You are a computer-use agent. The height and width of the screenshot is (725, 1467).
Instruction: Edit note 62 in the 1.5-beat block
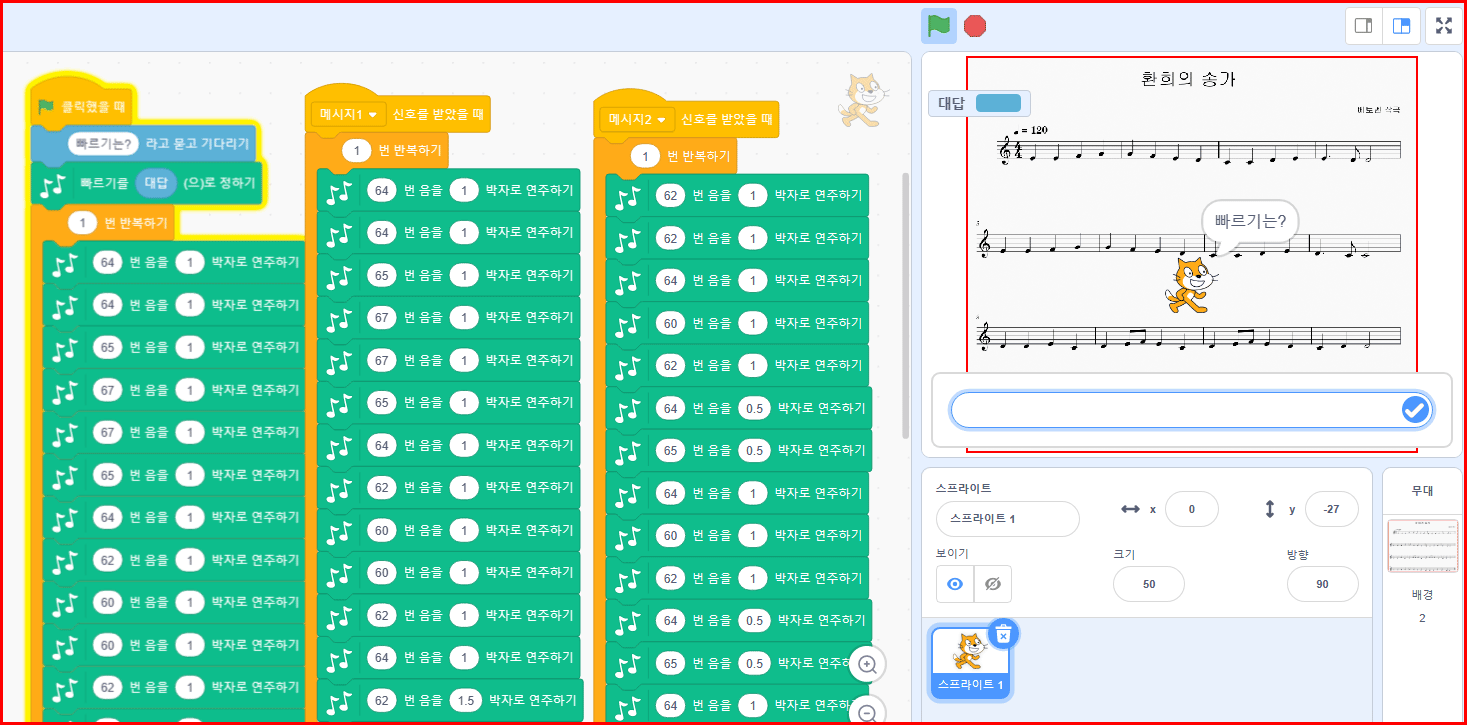pos(381,701)
